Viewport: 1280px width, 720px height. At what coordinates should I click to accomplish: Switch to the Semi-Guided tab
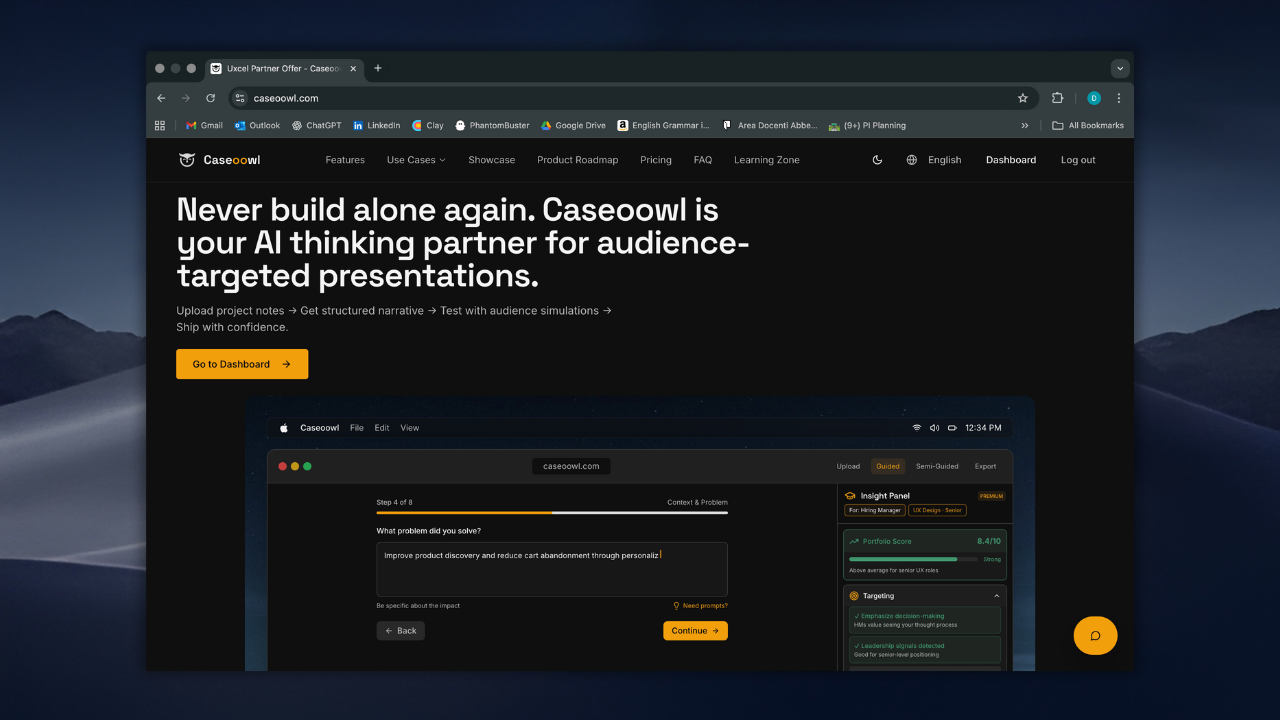pos(937,466)
